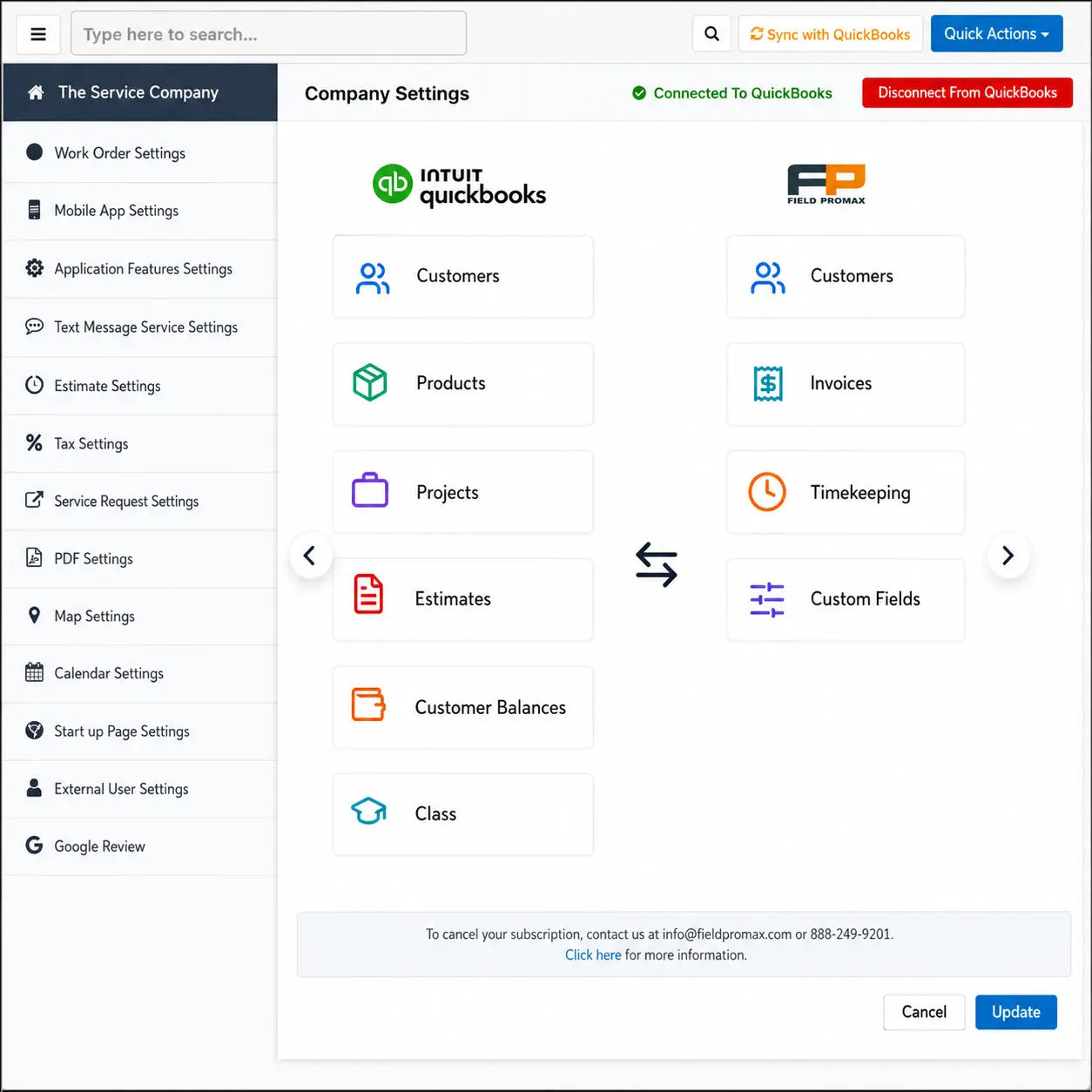This screenshot has height=1092, width=1092.
Task: Select the Customer Balances card label
Action: coord(490,707)
